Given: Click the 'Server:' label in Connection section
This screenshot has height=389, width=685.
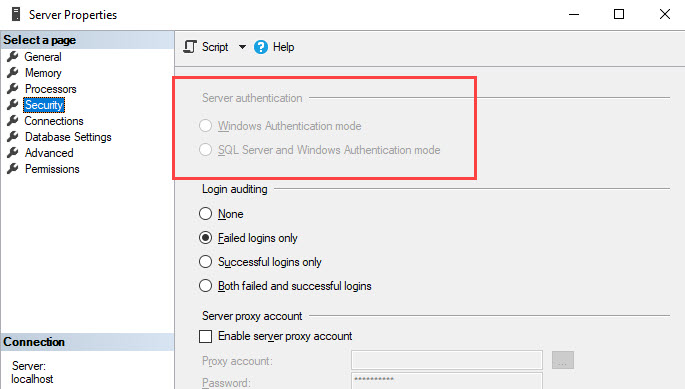Looking at the screenshot, I should click(29, 365).
